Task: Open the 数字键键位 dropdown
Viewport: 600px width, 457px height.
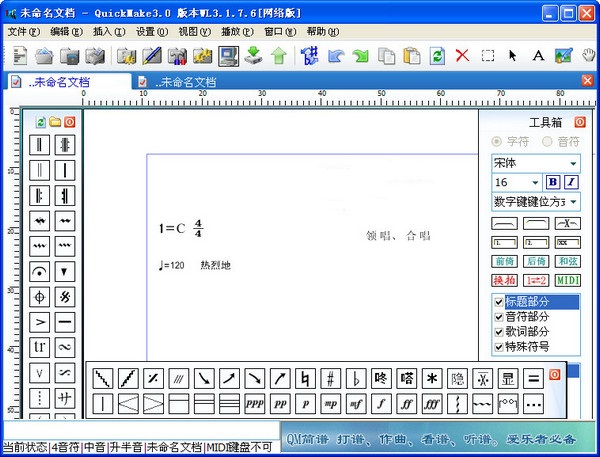Action: click(573, 202)
